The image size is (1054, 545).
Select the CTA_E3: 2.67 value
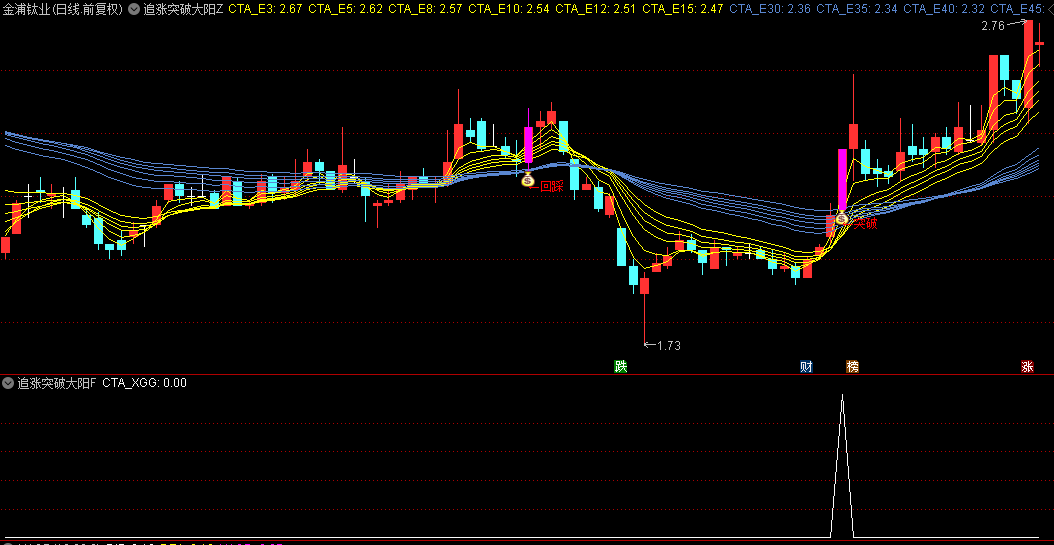click(x=266, y=9)
